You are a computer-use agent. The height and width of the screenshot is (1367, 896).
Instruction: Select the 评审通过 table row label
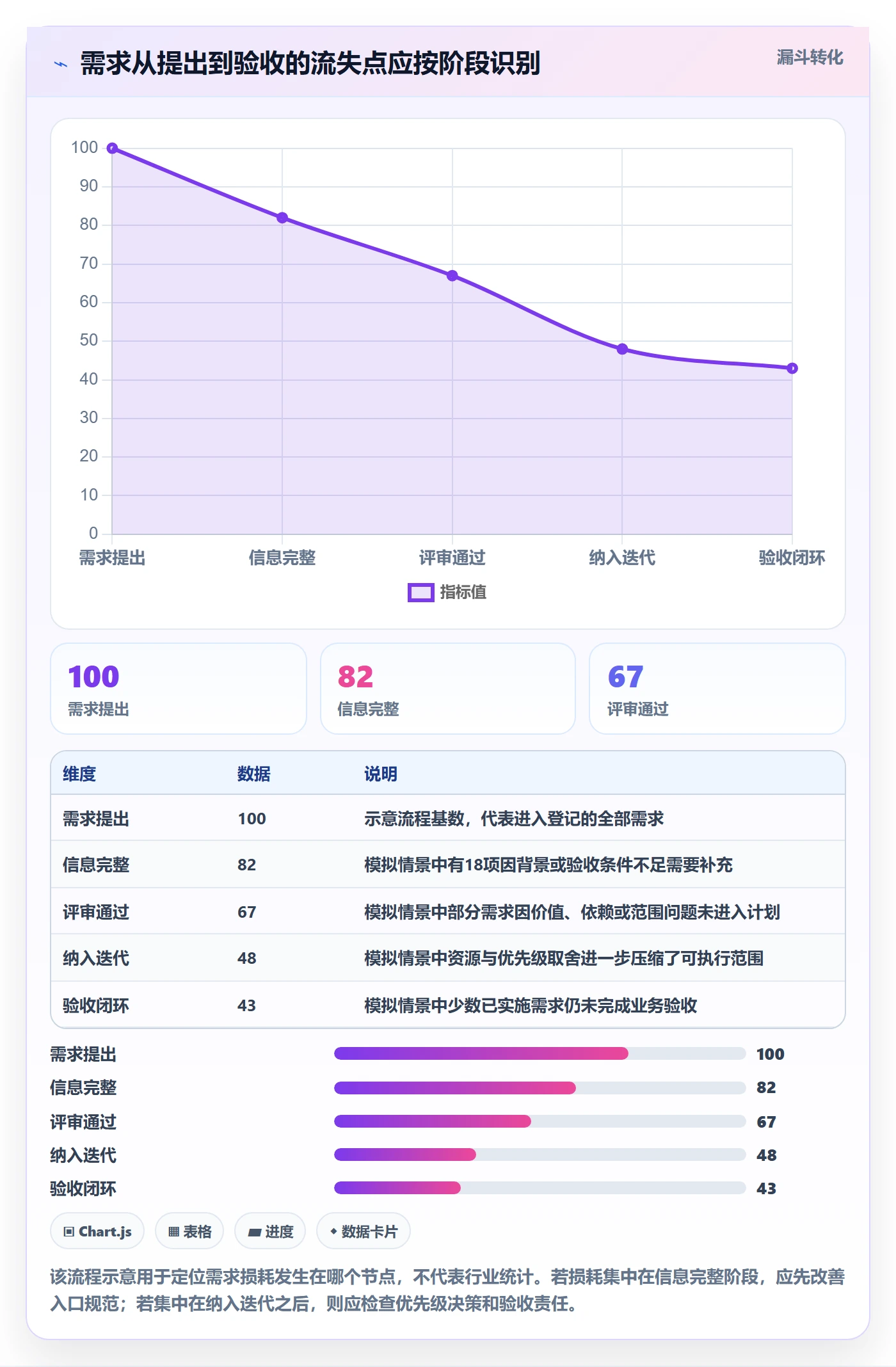(x=96, y=912)
